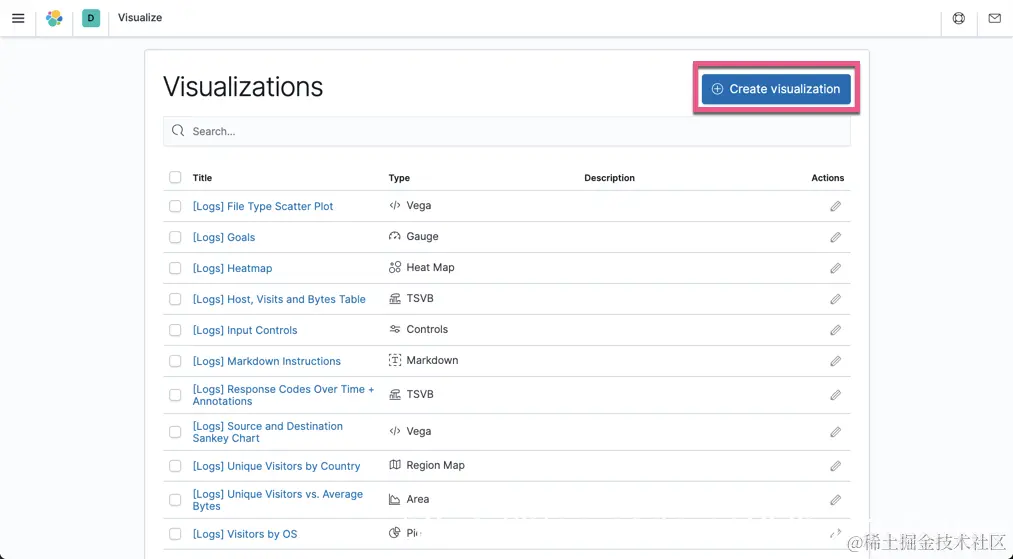
Task: Edit the Unique Visitors by Country pencil
Action: 835,466
